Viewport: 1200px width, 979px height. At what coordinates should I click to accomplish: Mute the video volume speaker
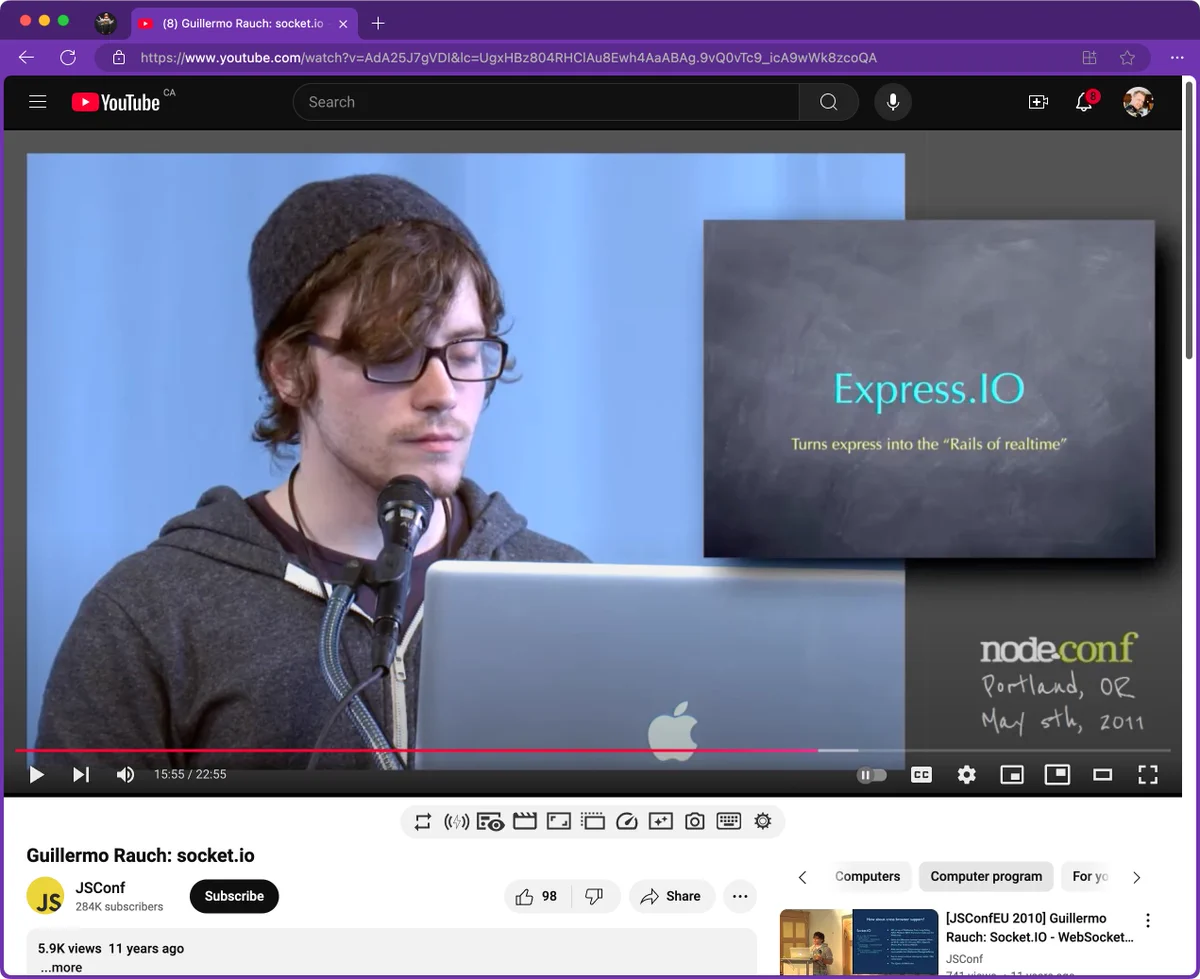click(125, 774)
